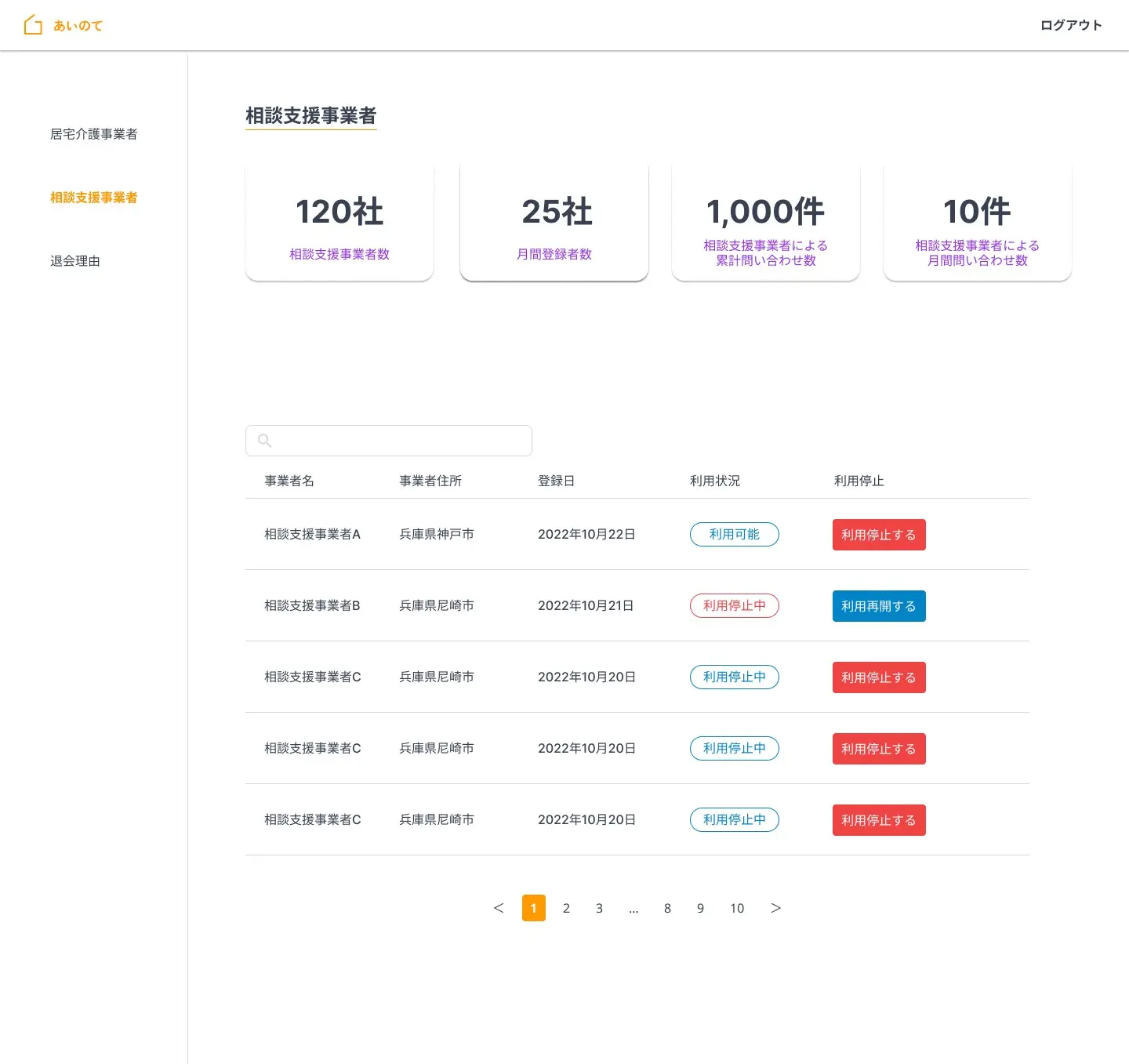Open 居宅介護事業者 in sidebar
The image size is (1129, 1064).
94,134
